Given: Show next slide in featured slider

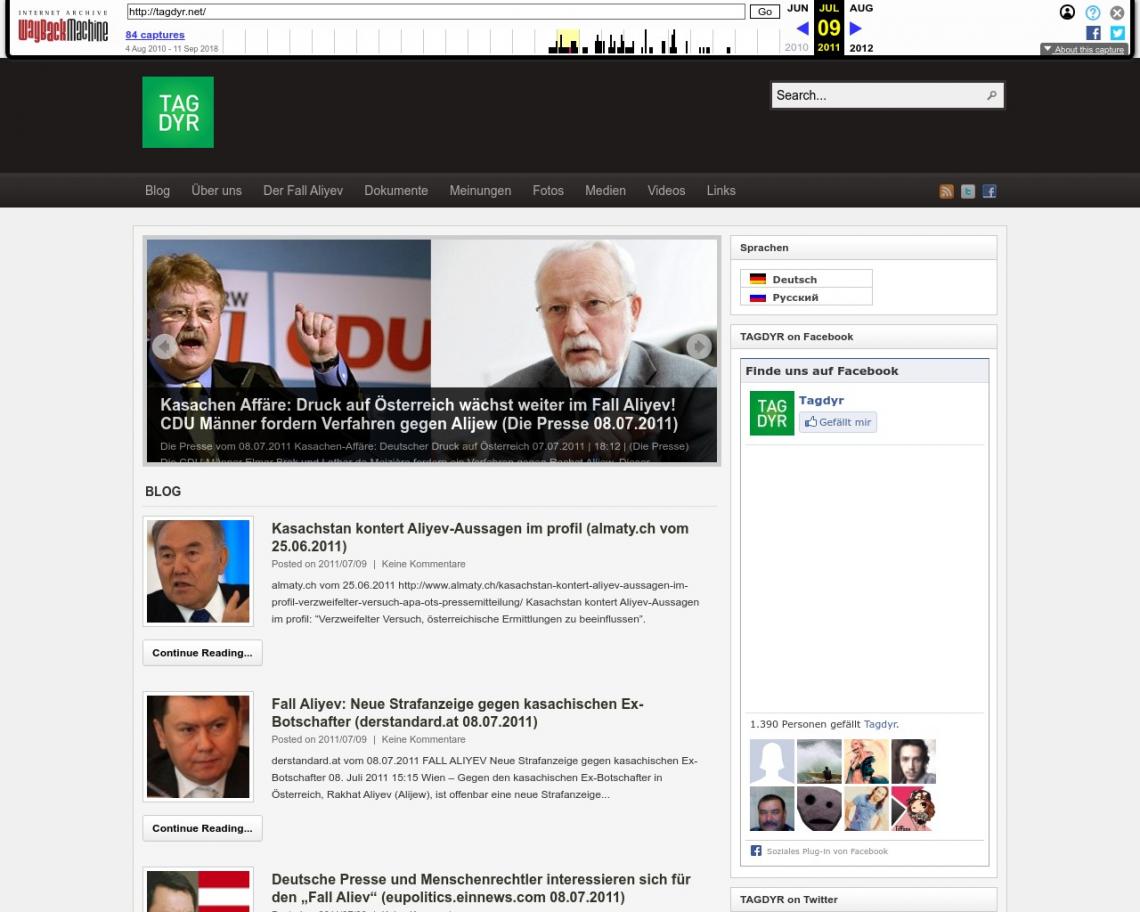Looking at the screenshot, I should tap(699, 346).
